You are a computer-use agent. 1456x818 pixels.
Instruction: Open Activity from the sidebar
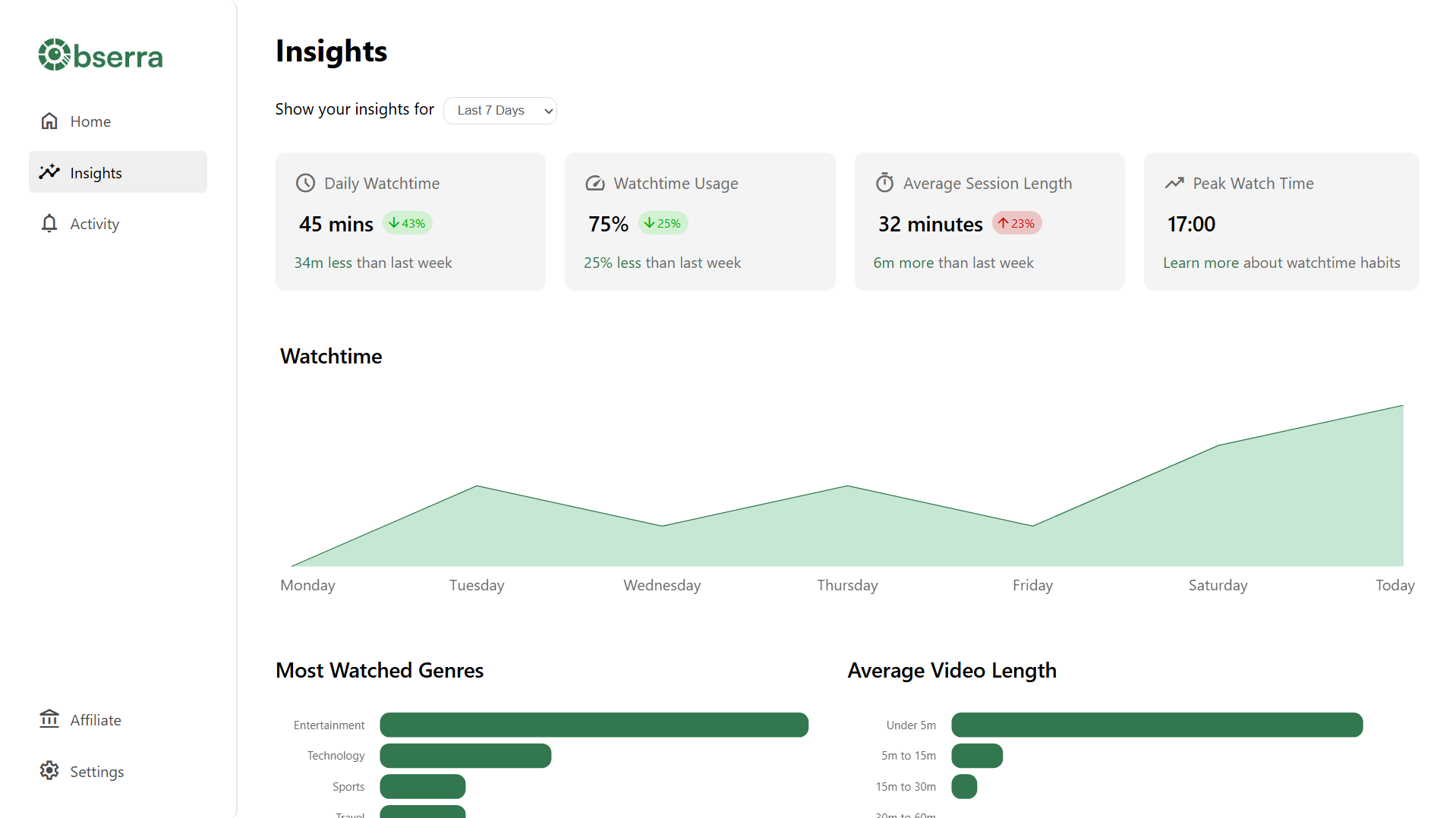(118, 224)
